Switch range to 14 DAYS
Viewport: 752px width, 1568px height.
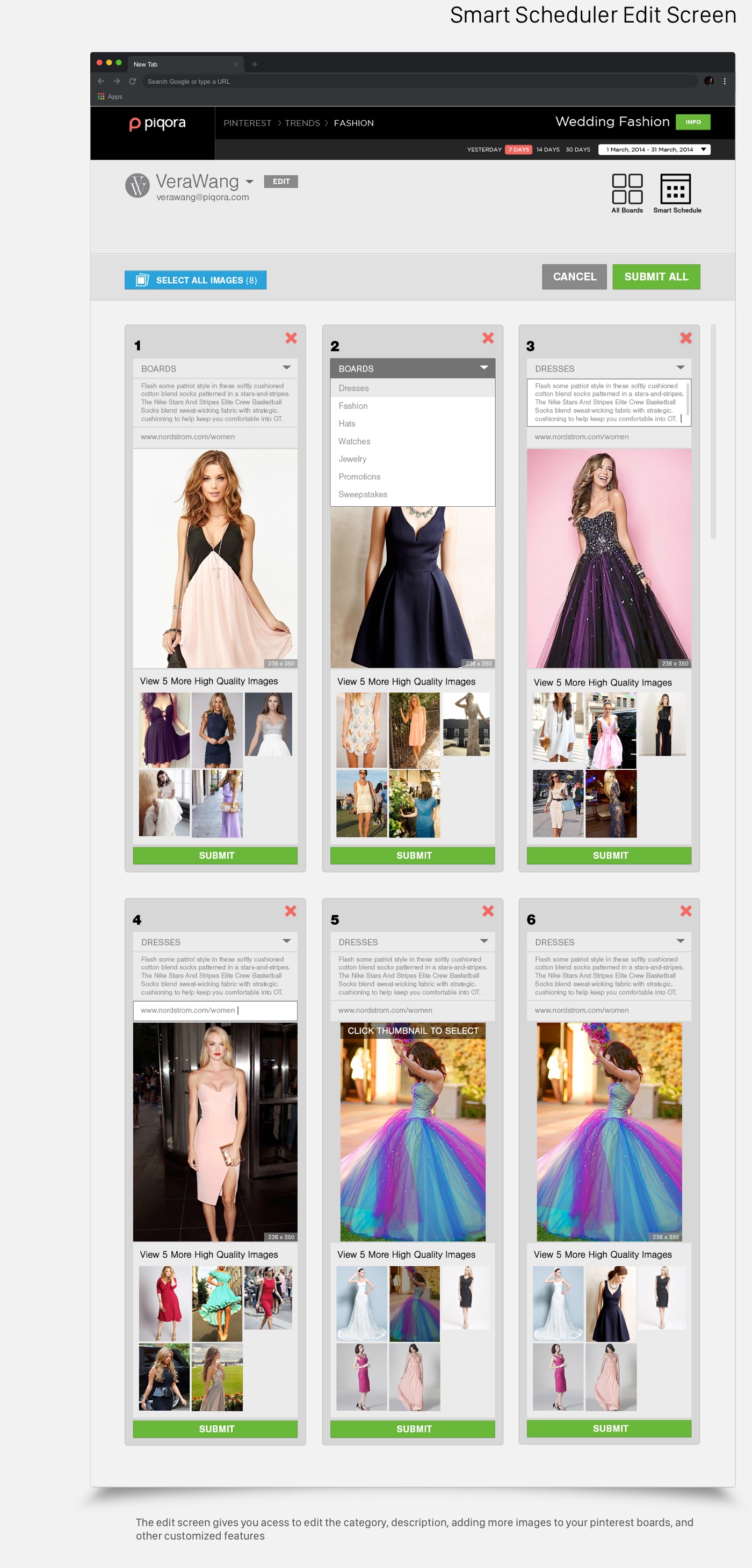point(547,150)
